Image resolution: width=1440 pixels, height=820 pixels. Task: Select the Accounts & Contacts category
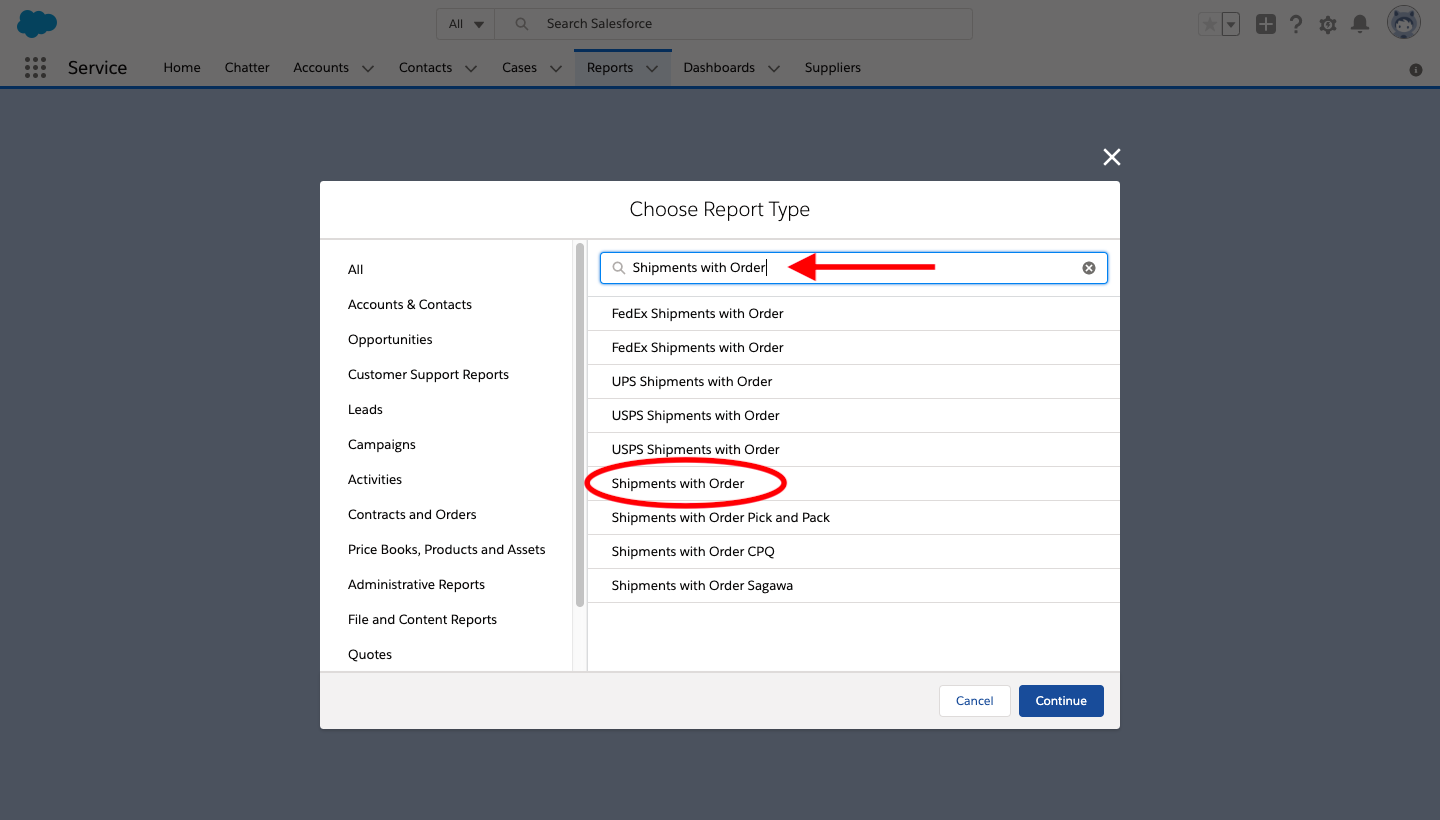(410, 305)
